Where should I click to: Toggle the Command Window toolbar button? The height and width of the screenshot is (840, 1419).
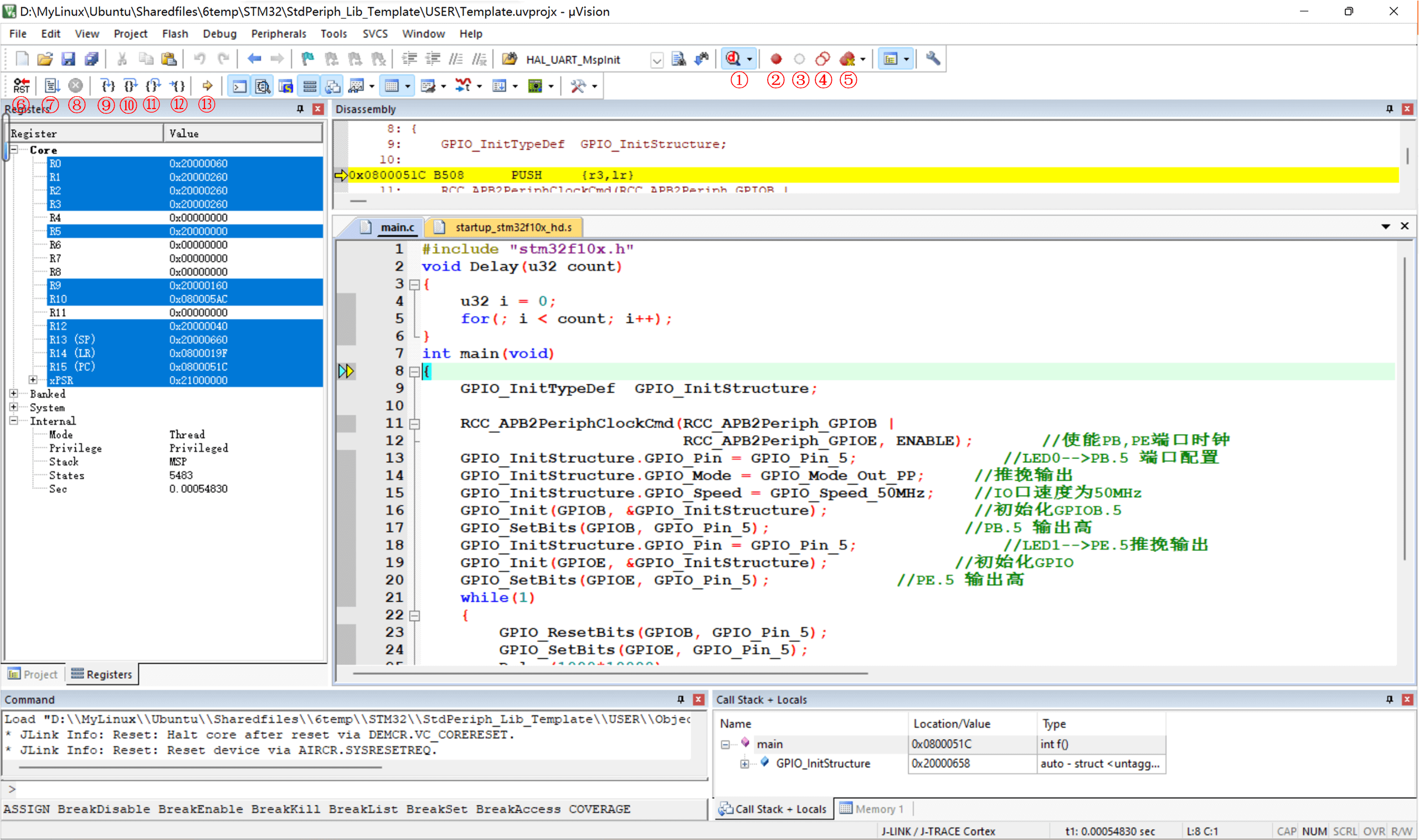(239, 86)
